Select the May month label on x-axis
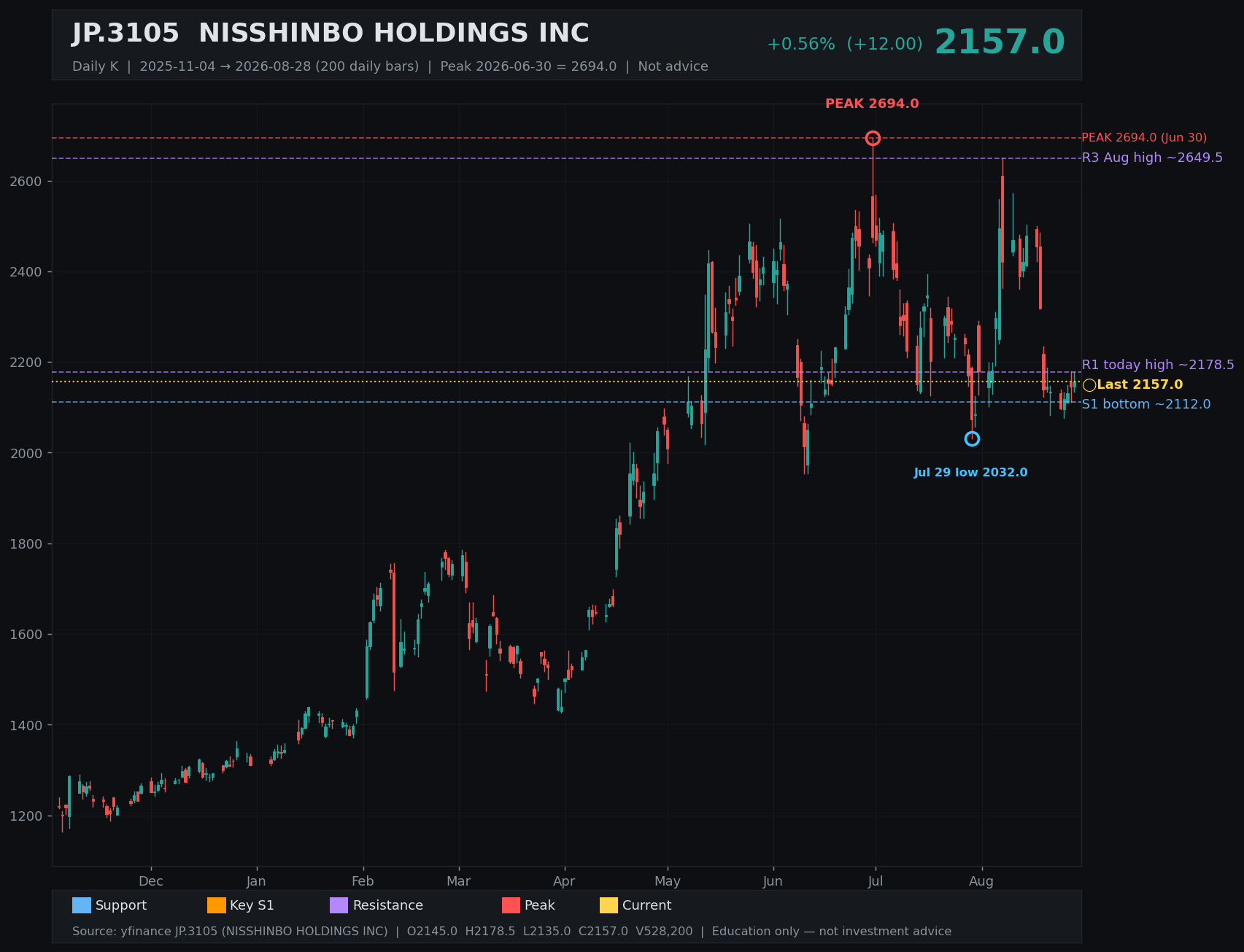The height and width of the screenshot is (952, 1244). point(668,881)
